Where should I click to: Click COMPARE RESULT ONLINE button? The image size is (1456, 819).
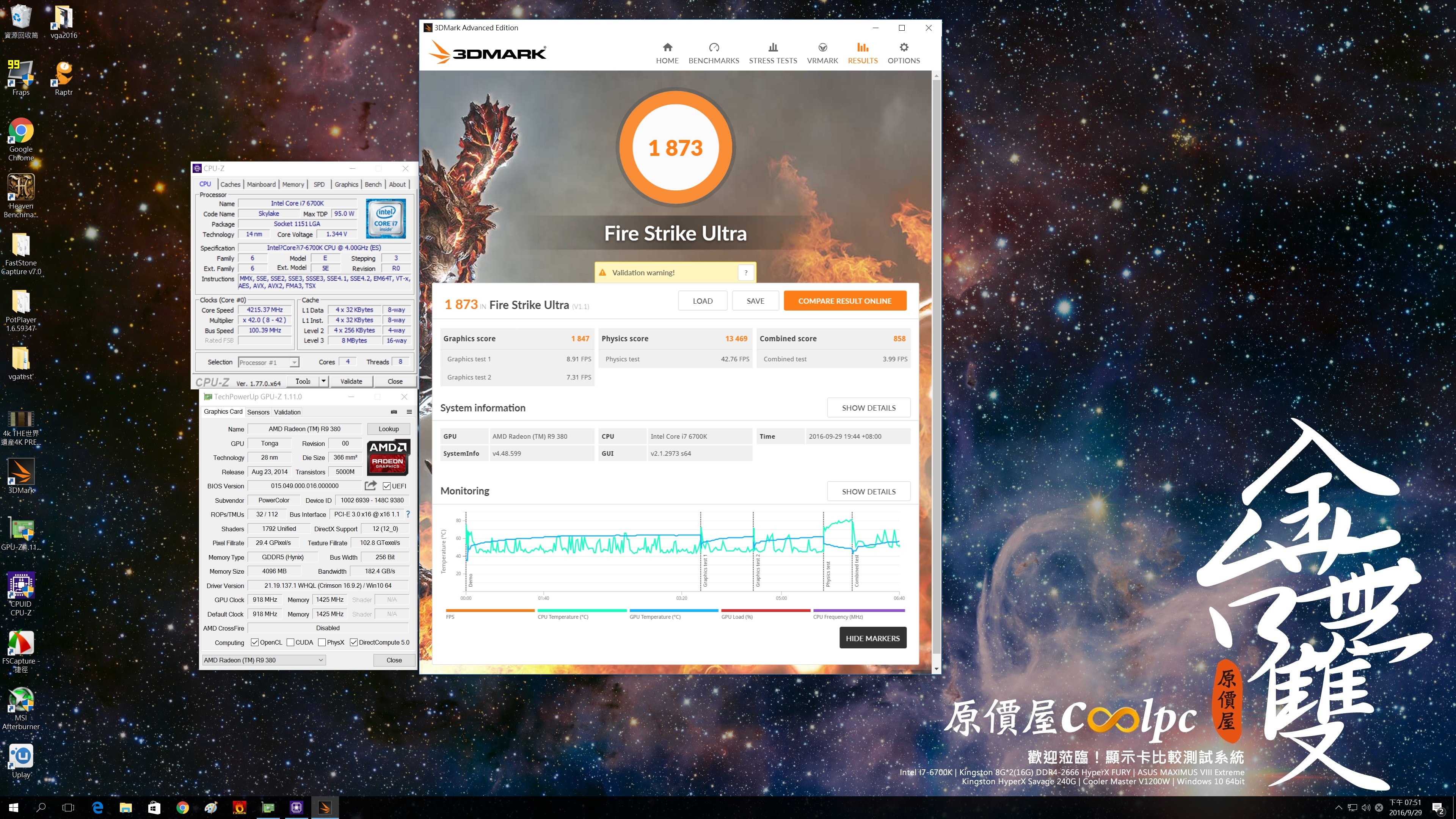point(844,301)
